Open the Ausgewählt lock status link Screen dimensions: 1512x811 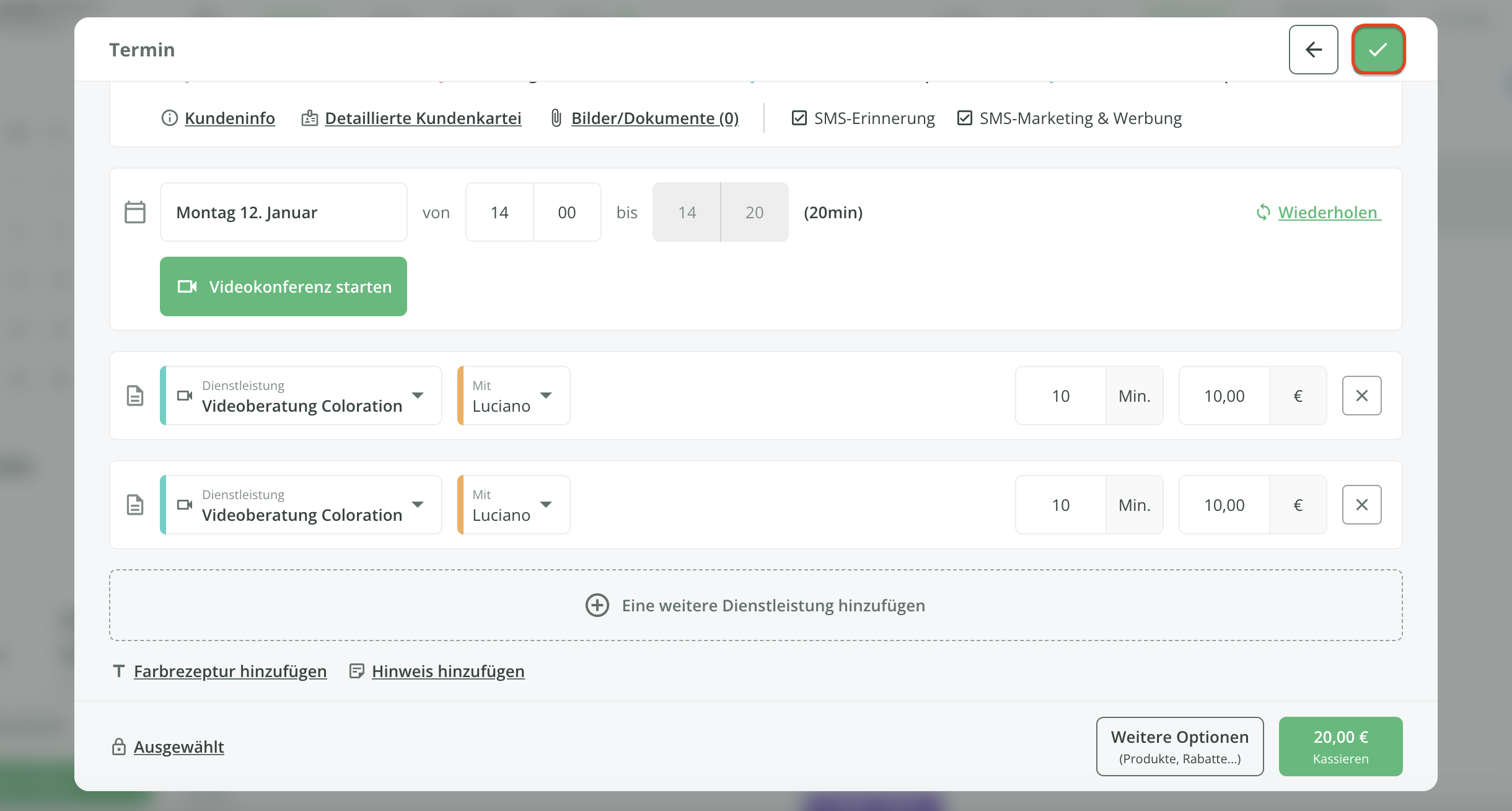pyautogui.click(x=178, y=747)
